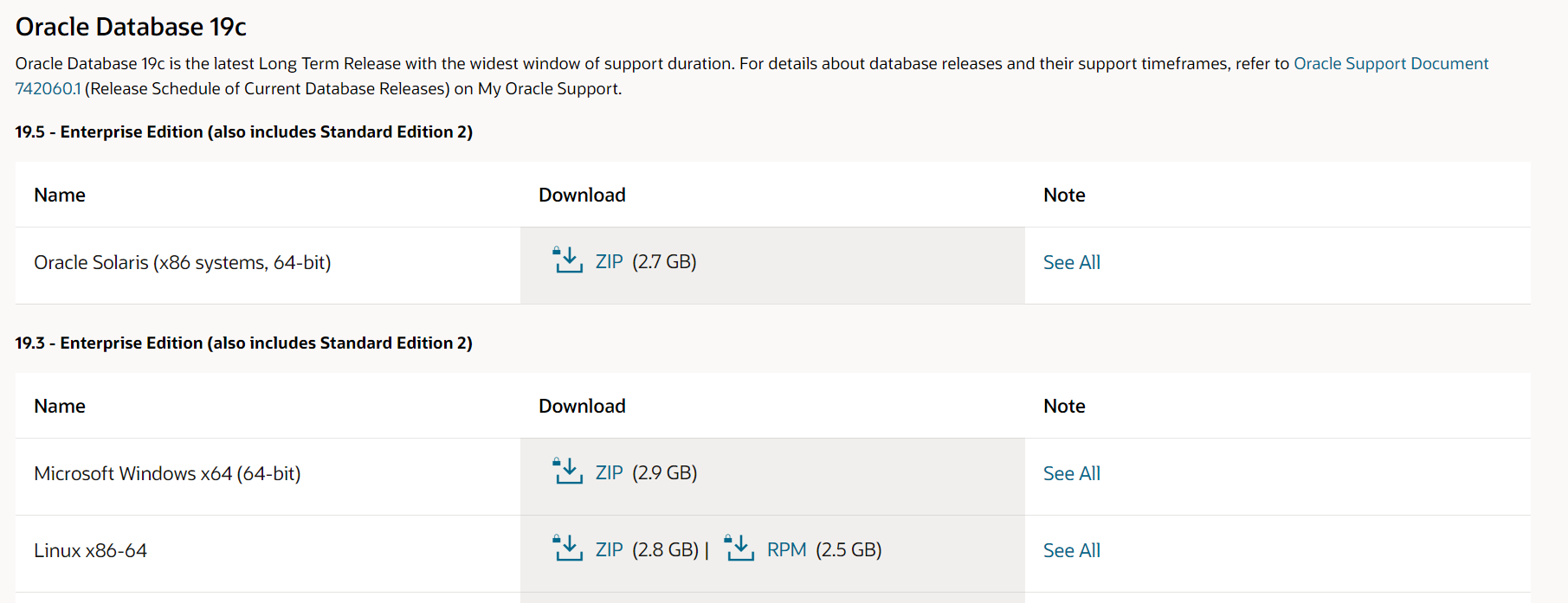Click the Note header in the 19.5 table
Image resolution: width=1568 pixels, height=603 pixels.
tap(1064, 195)
